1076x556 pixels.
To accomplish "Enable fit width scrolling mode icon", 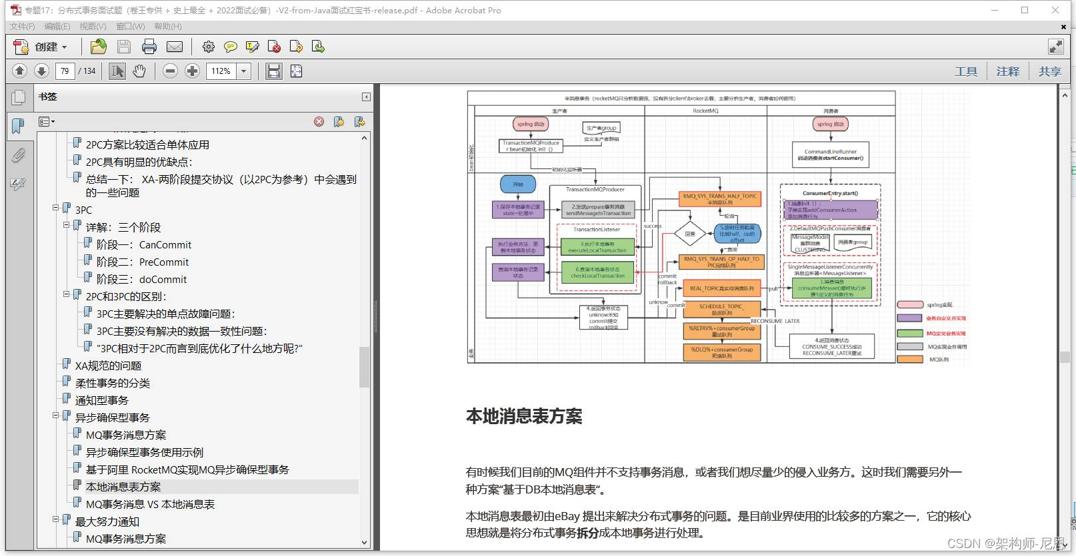I will click(274, 71).
